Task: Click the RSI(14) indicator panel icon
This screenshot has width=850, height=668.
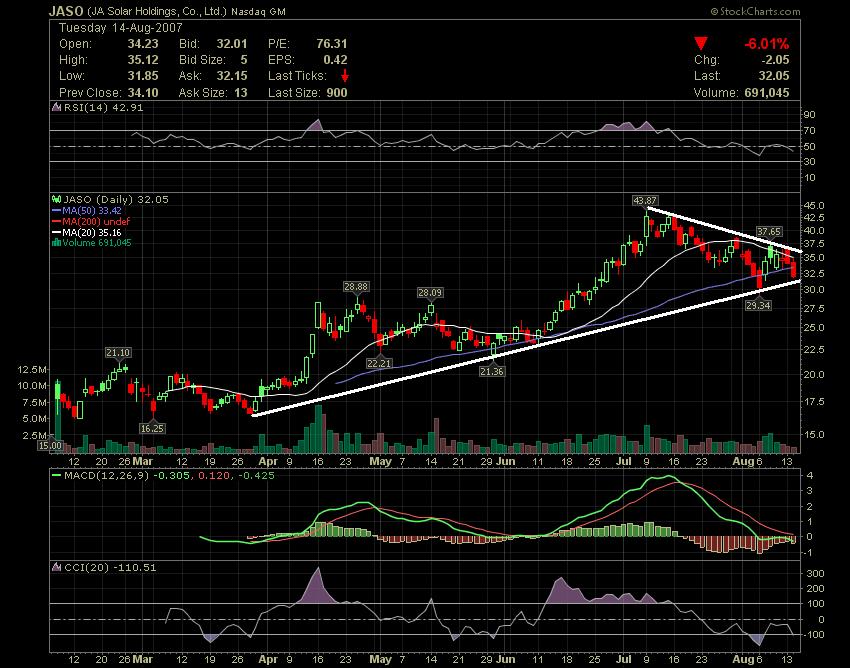Action: [56, 107]
